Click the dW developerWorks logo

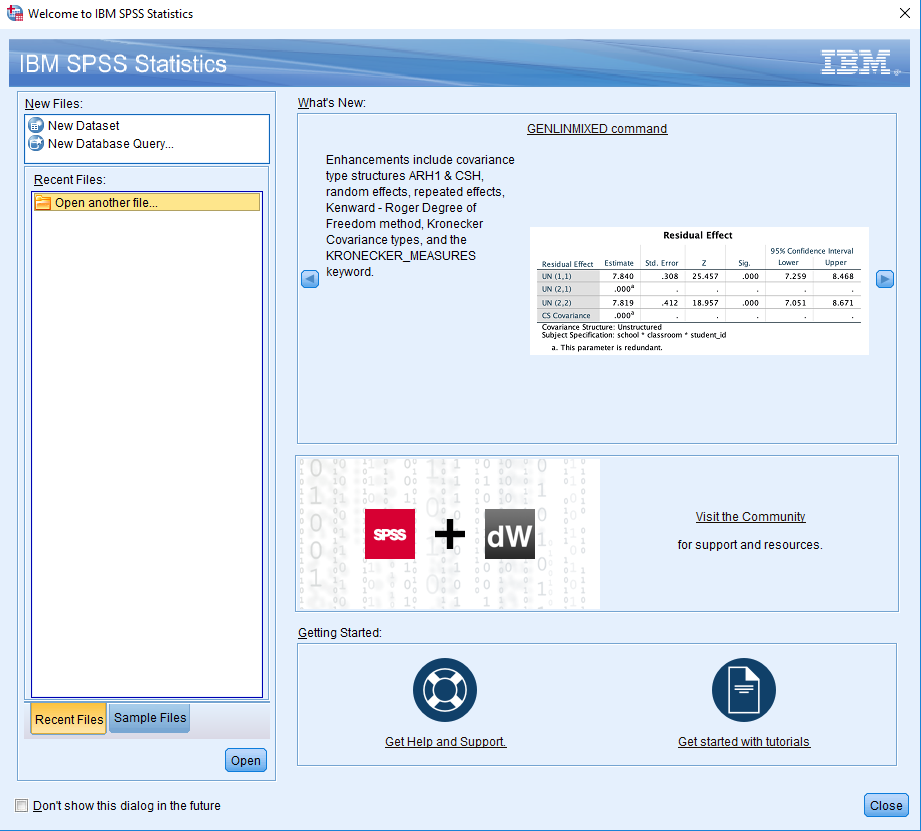[510, 534]
